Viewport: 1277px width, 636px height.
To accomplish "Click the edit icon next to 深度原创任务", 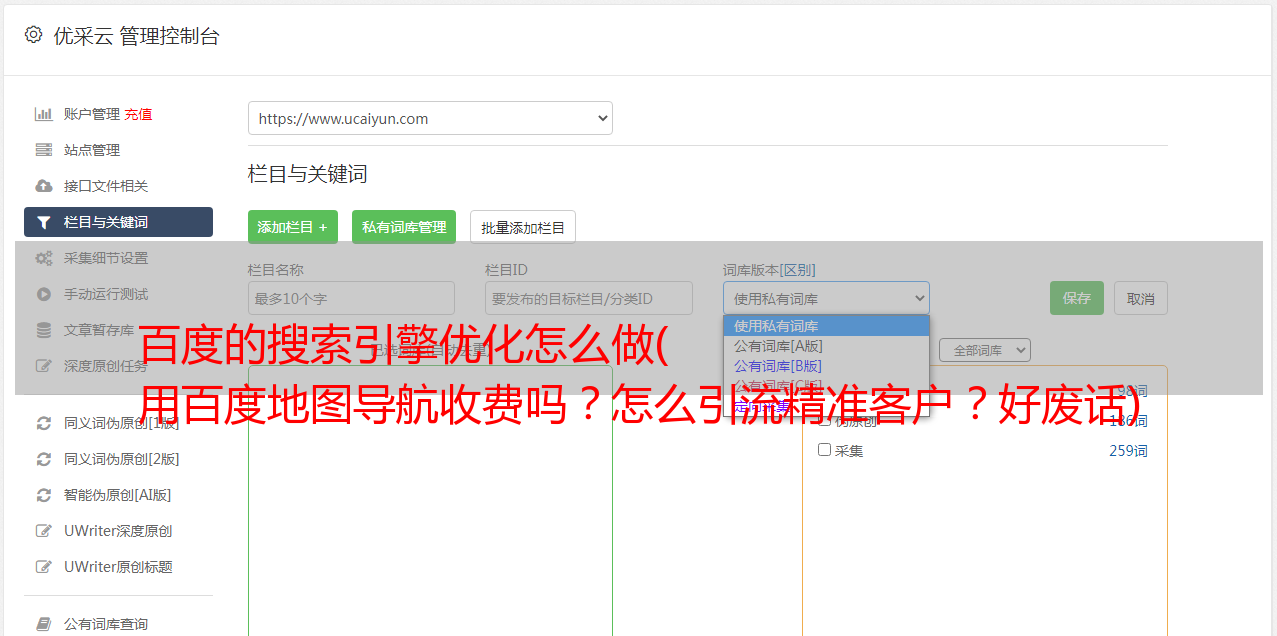I will pyautogui.click(x=43, y=366).
